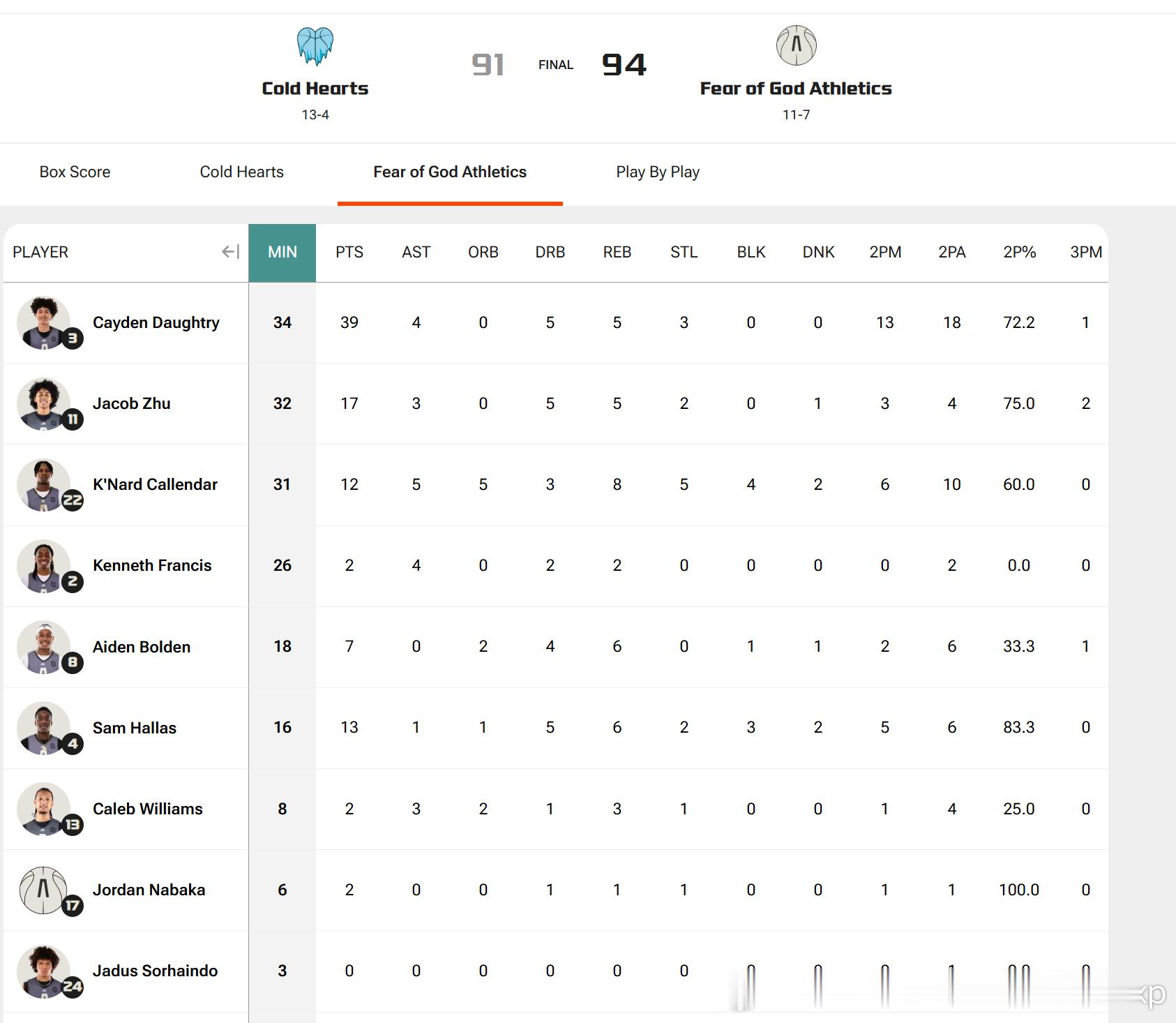Click Kenneth Francis's 26 minutes value

click(x=282, y=565)
